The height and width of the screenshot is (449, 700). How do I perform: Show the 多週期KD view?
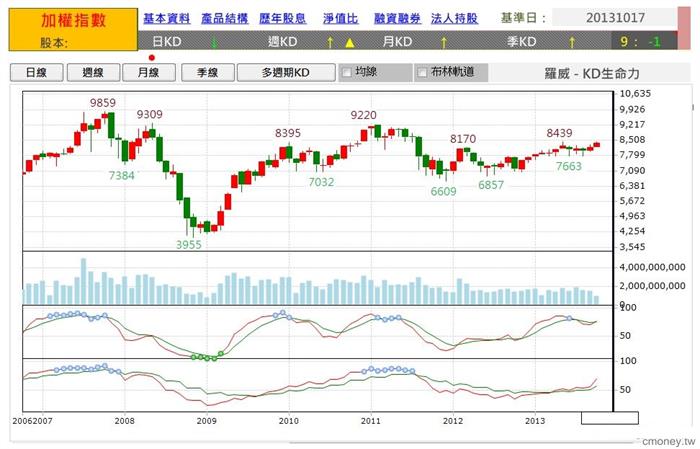(286, 72)
